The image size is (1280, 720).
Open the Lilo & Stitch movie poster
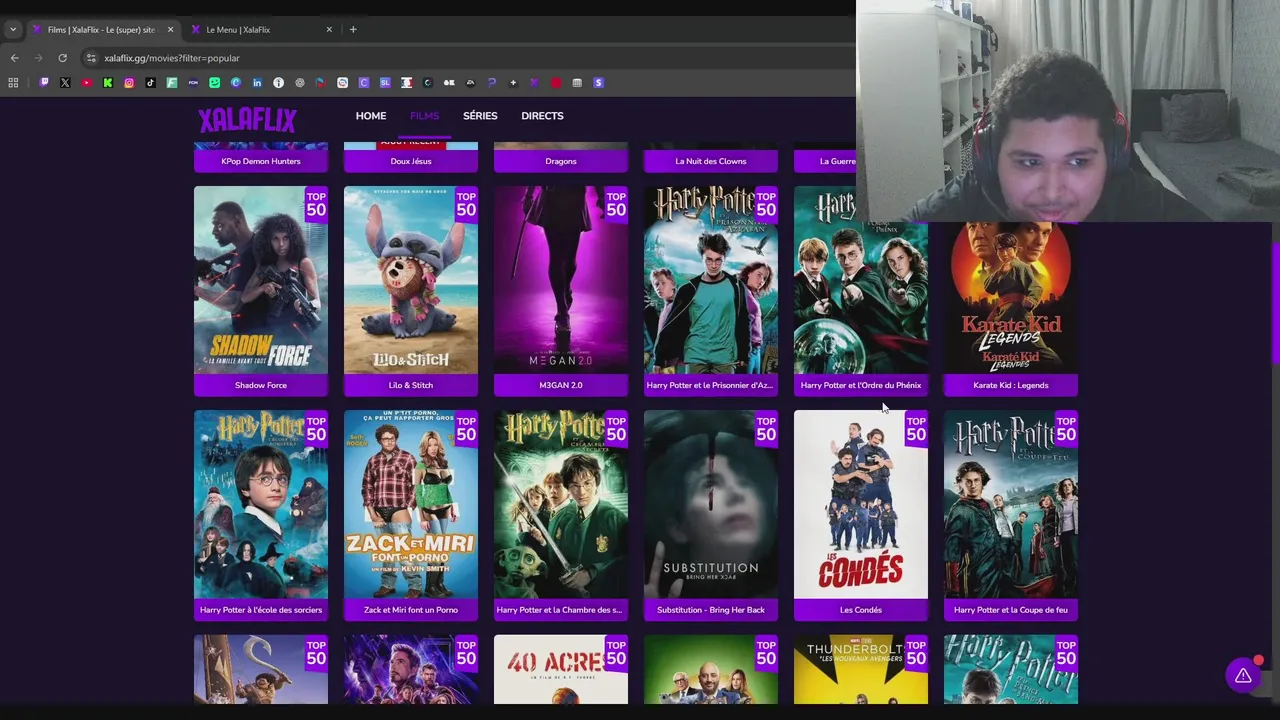[411, 280]
